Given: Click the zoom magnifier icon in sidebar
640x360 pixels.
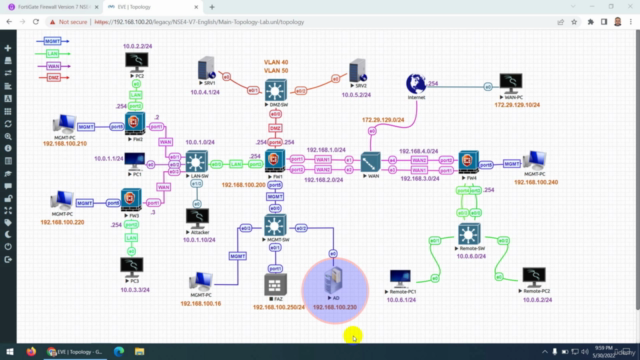Looking at the screenshot, I should 8,136.
